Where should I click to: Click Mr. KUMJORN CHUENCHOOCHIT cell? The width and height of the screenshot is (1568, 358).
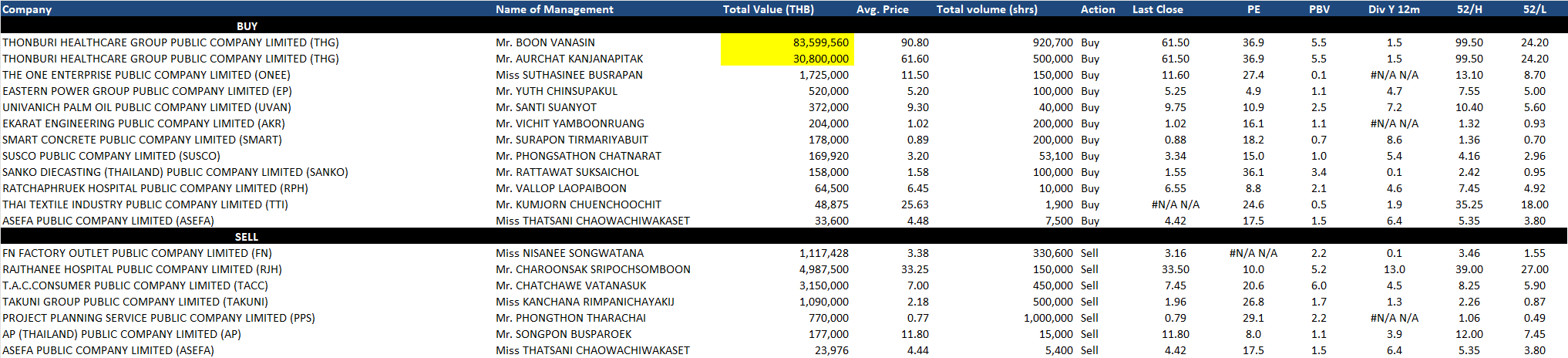tap(578, 204)
